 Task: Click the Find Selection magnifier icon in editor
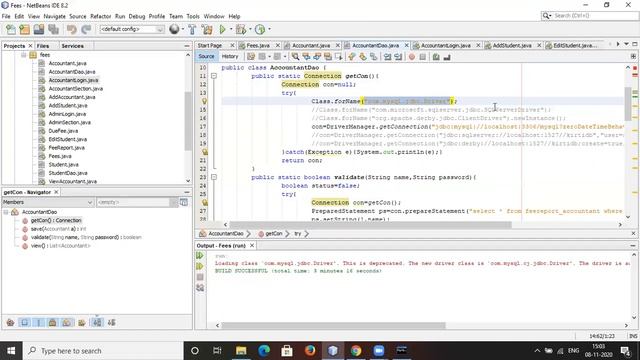click(x=295, y=57)
